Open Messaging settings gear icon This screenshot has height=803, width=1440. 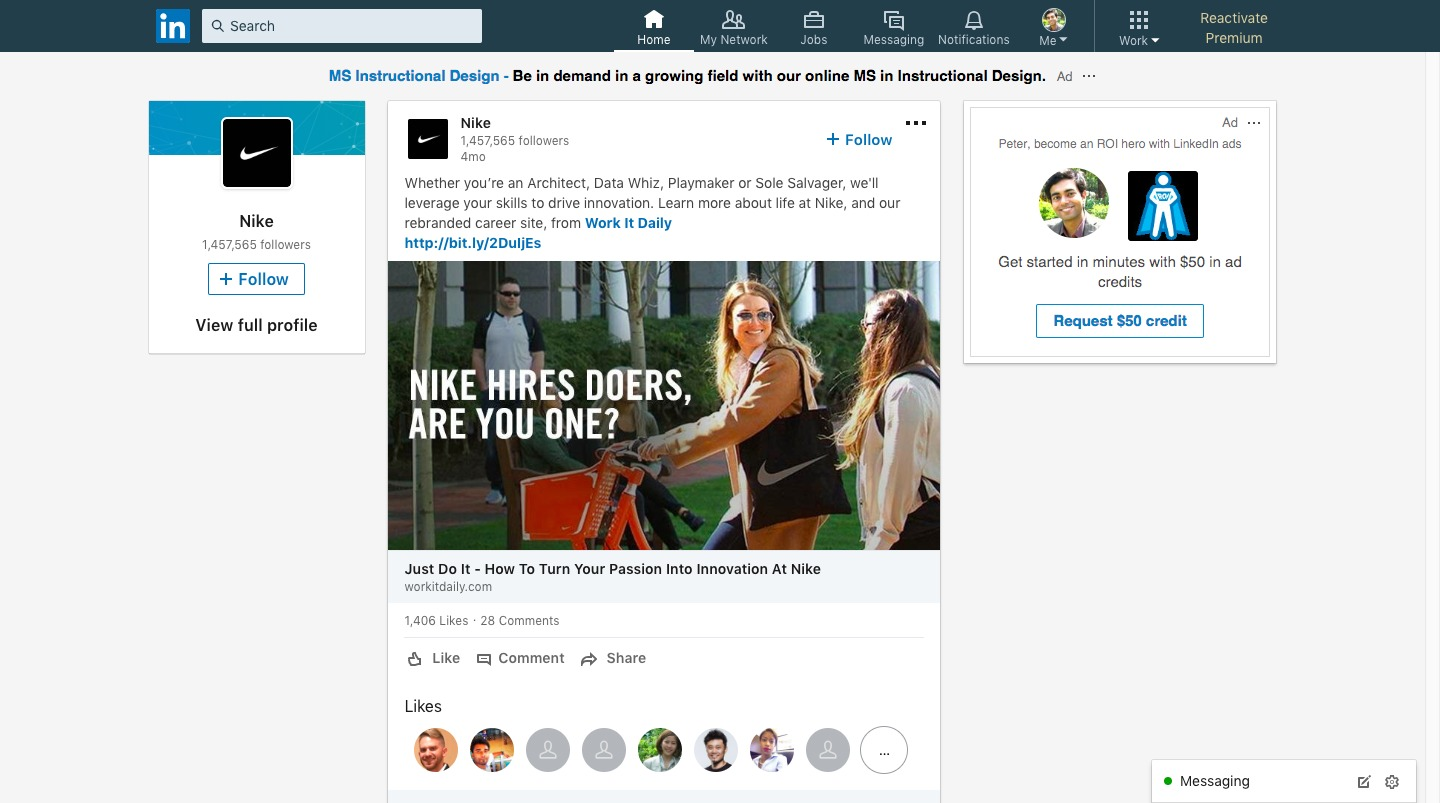click(1392, 782)
